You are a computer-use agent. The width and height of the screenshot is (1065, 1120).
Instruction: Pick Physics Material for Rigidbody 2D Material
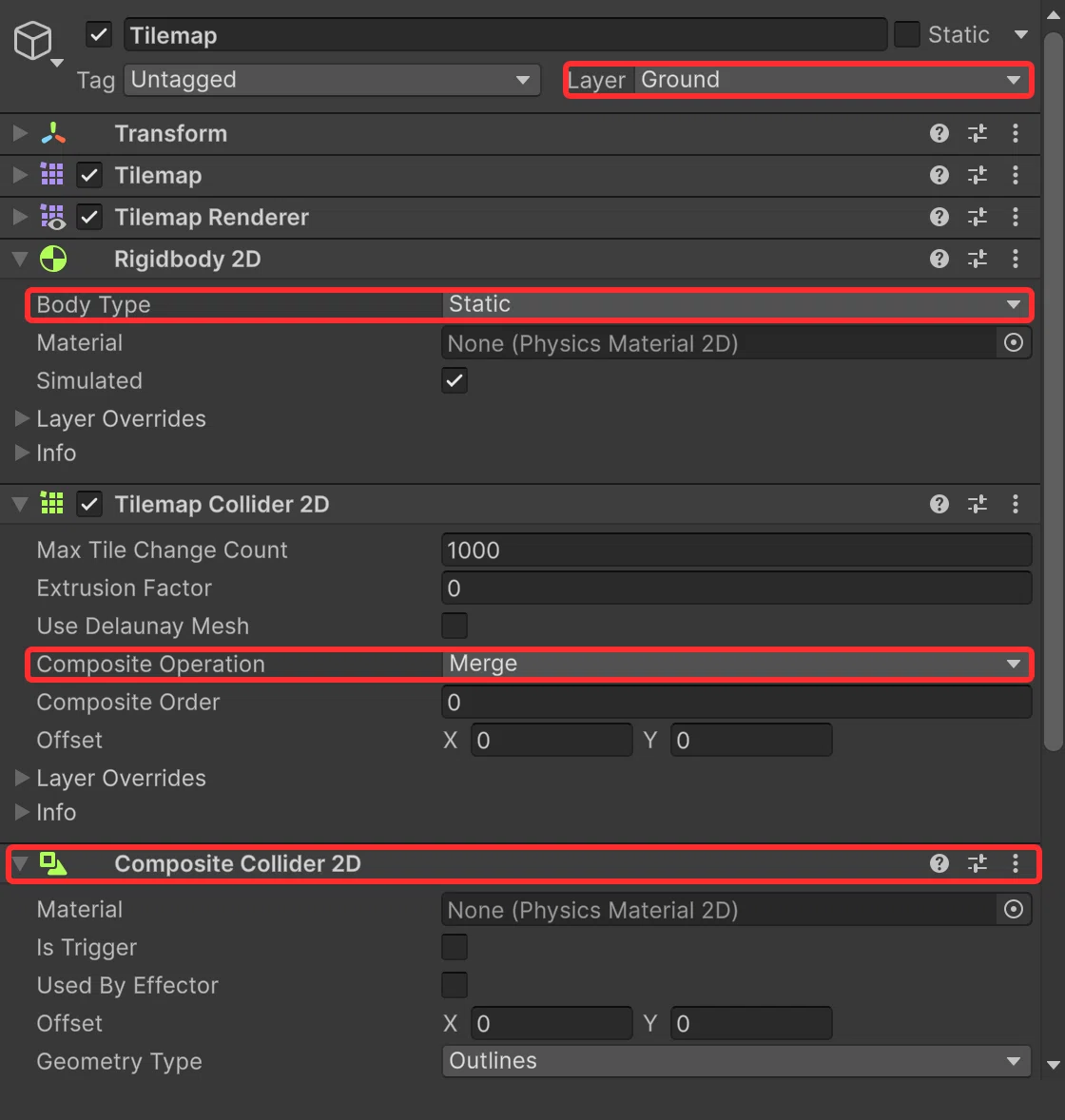coord(1013,343)
